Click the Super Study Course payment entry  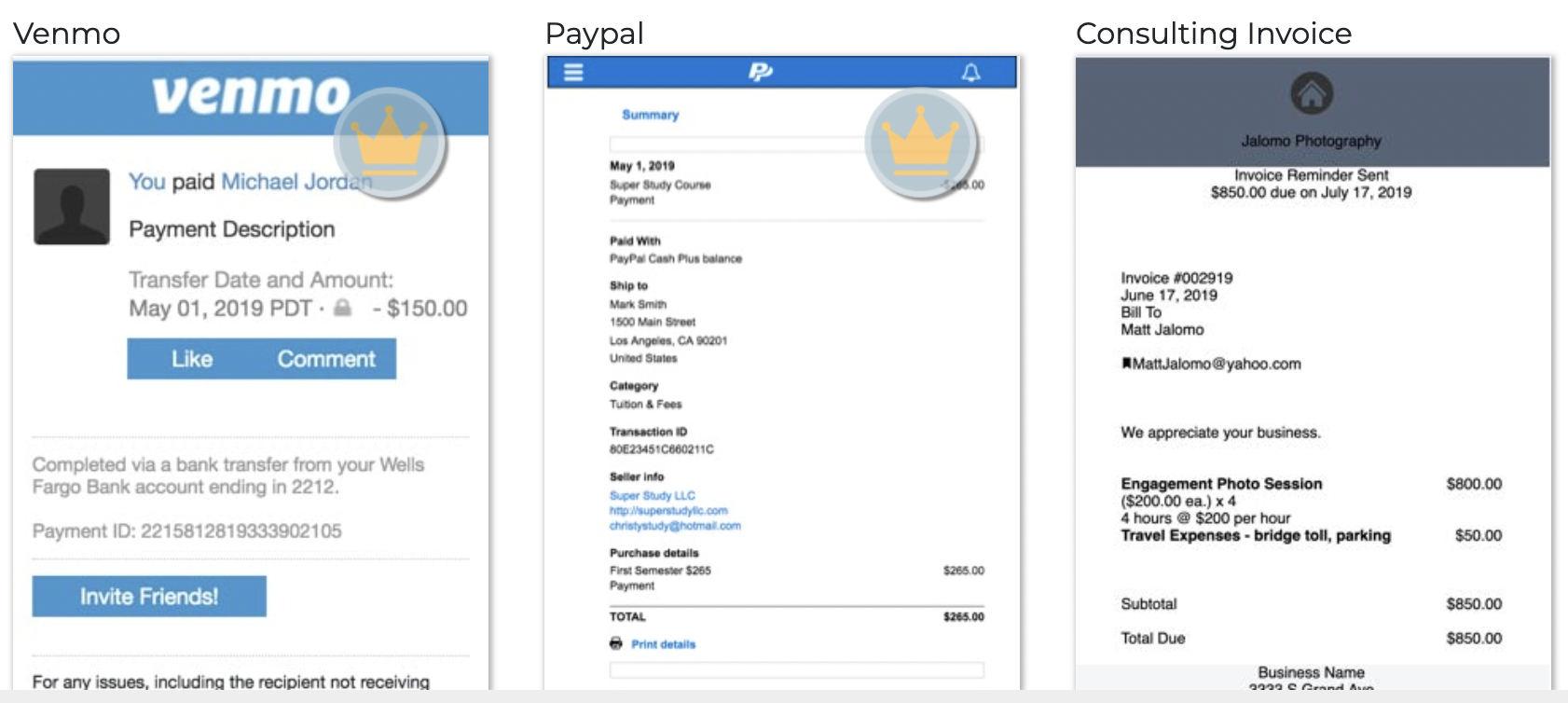pyautogui.click(x=660, y=186)
